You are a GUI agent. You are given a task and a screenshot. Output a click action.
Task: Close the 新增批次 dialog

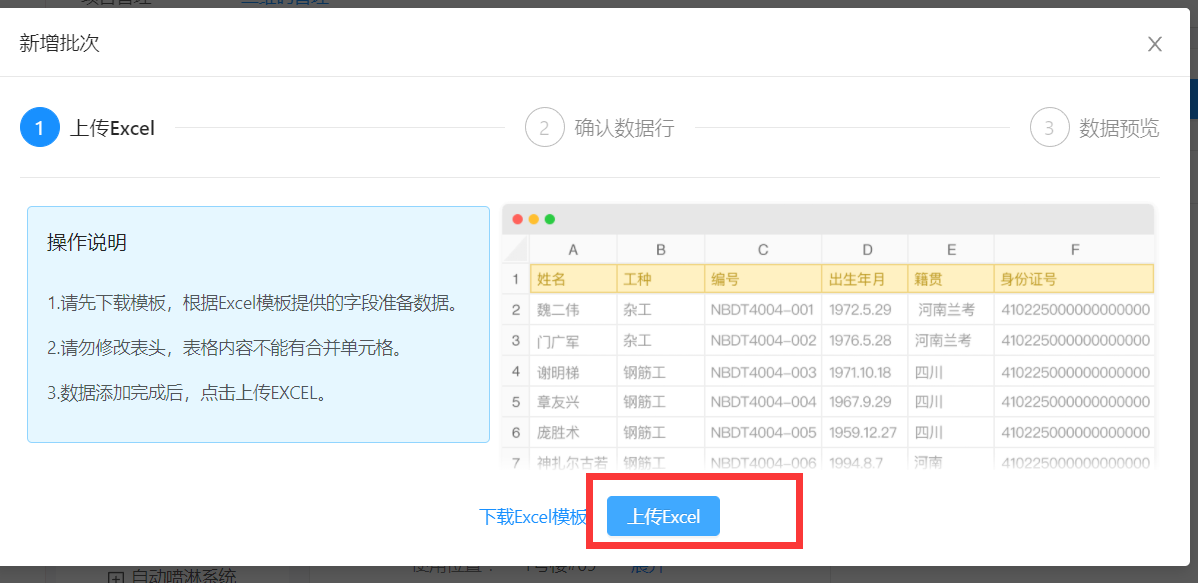click(x=1155, y=44)
